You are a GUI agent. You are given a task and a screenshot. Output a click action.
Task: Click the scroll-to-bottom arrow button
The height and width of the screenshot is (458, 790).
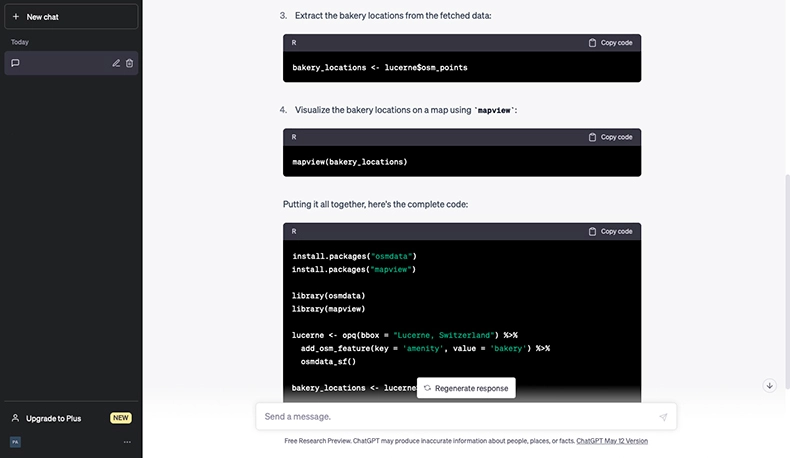769,386
